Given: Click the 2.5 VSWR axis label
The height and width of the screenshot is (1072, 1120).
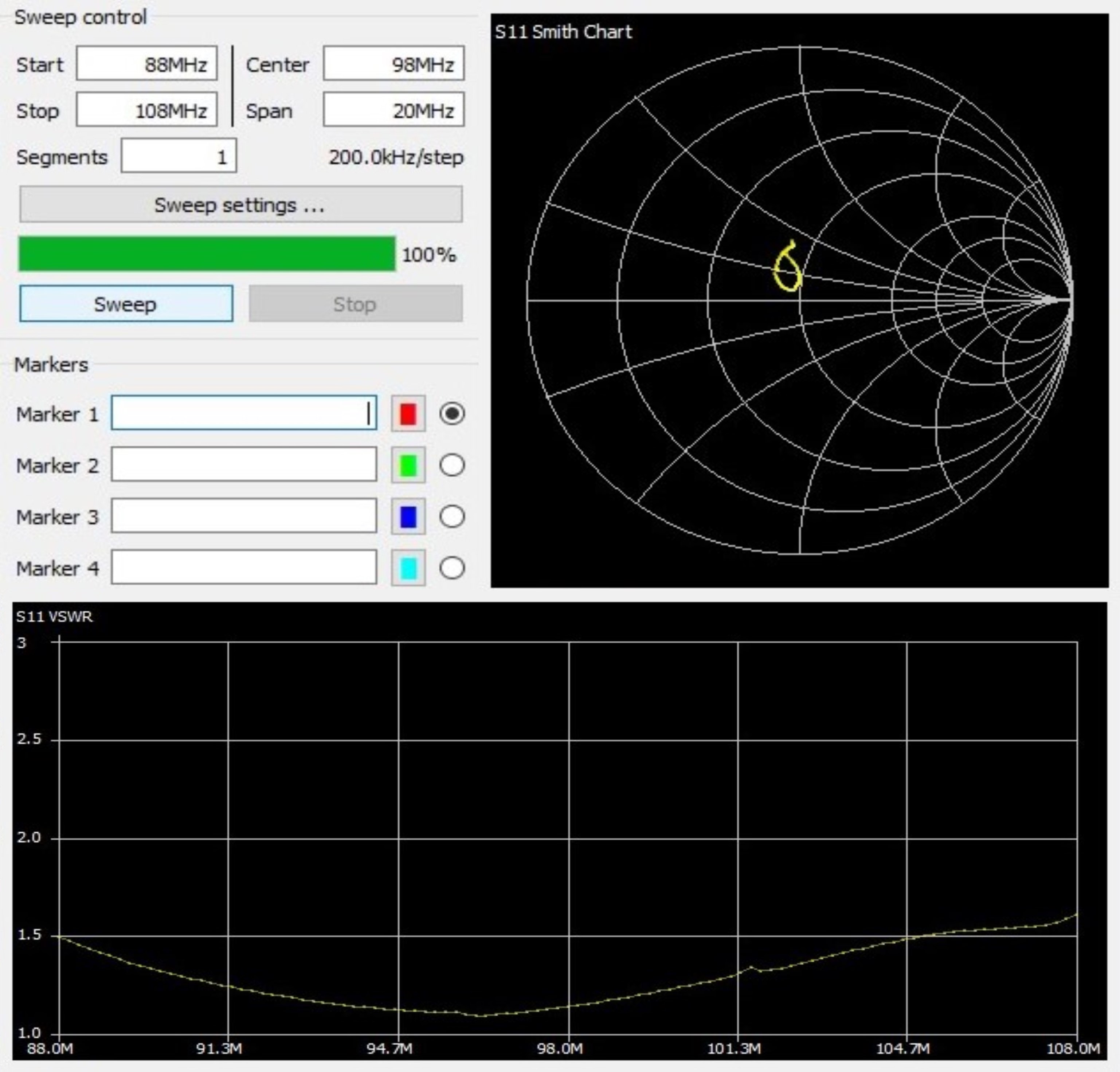Looking at the screenshot, I should (x=28, y=739).
